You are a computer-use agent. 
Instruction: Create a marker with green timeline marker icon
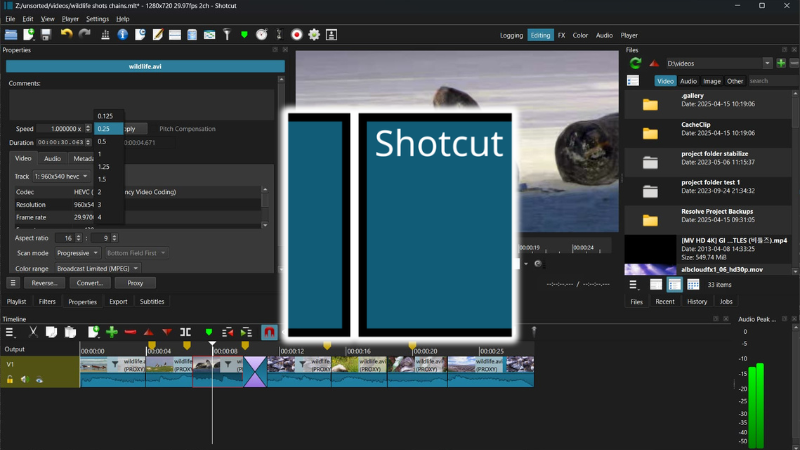[x=209, y=332]
